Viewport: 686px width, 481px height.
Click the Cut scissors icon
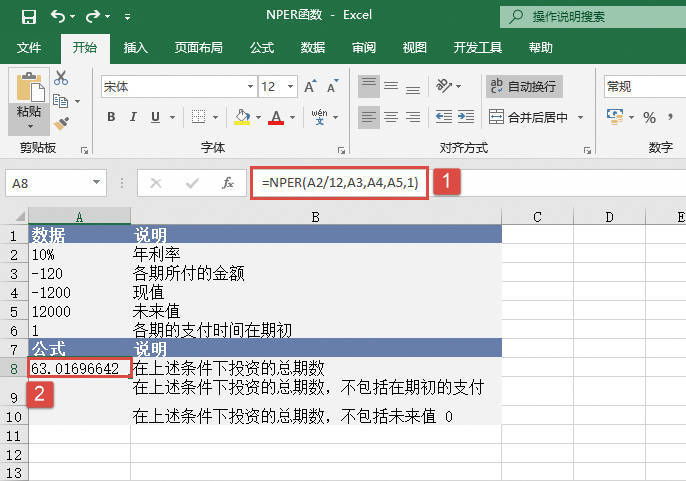[61, 78]
